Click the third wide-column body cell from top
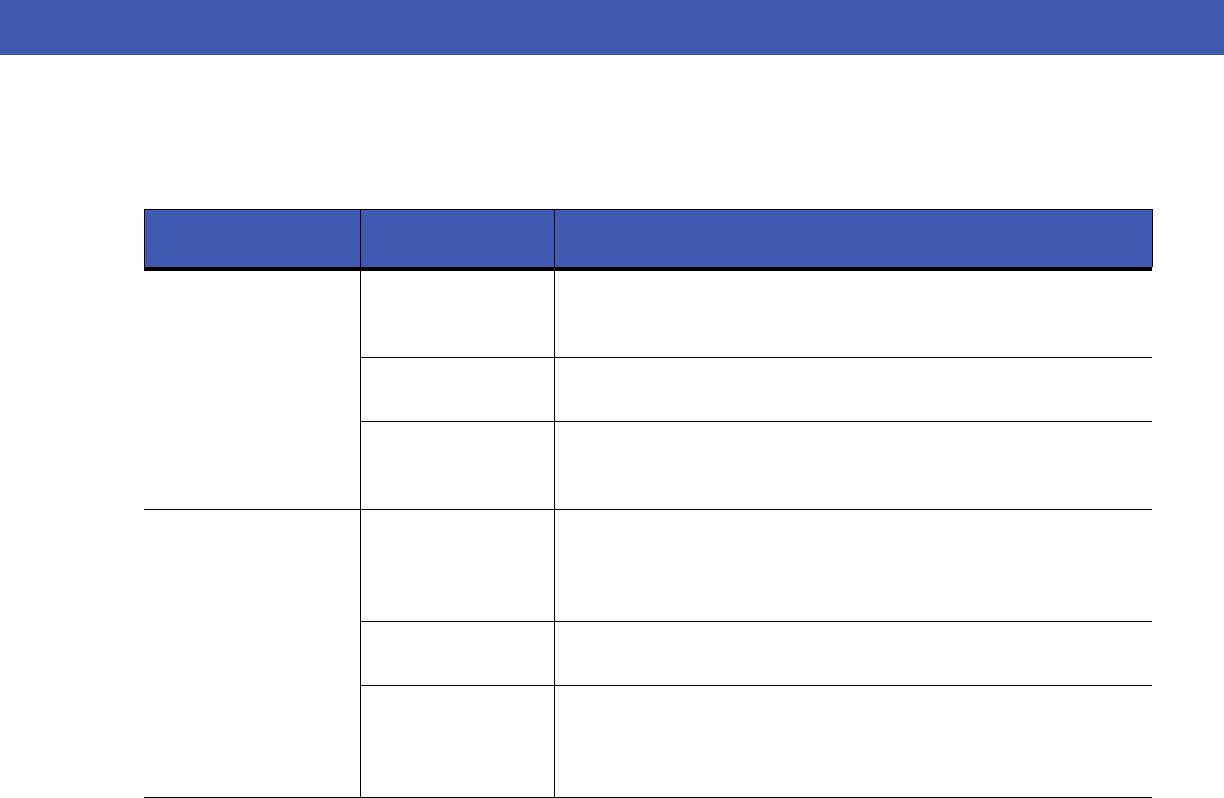 coord(853,466)
